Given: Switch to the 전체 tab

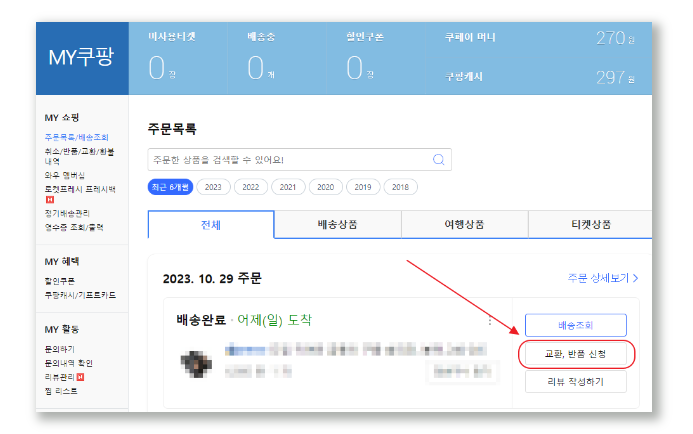Looking at the screenshot, I should click(x=211, y=225).
